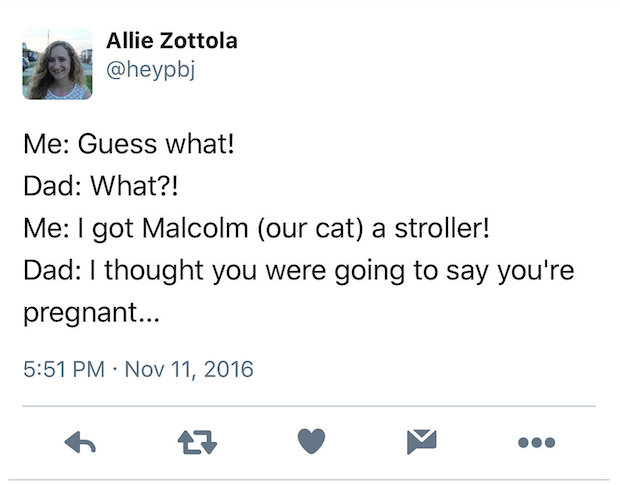Viewport: 620px width, 485px height.
Task: Click the 5:51 PM timestamp
Action: pyautogui.click(x=62, y=370)
